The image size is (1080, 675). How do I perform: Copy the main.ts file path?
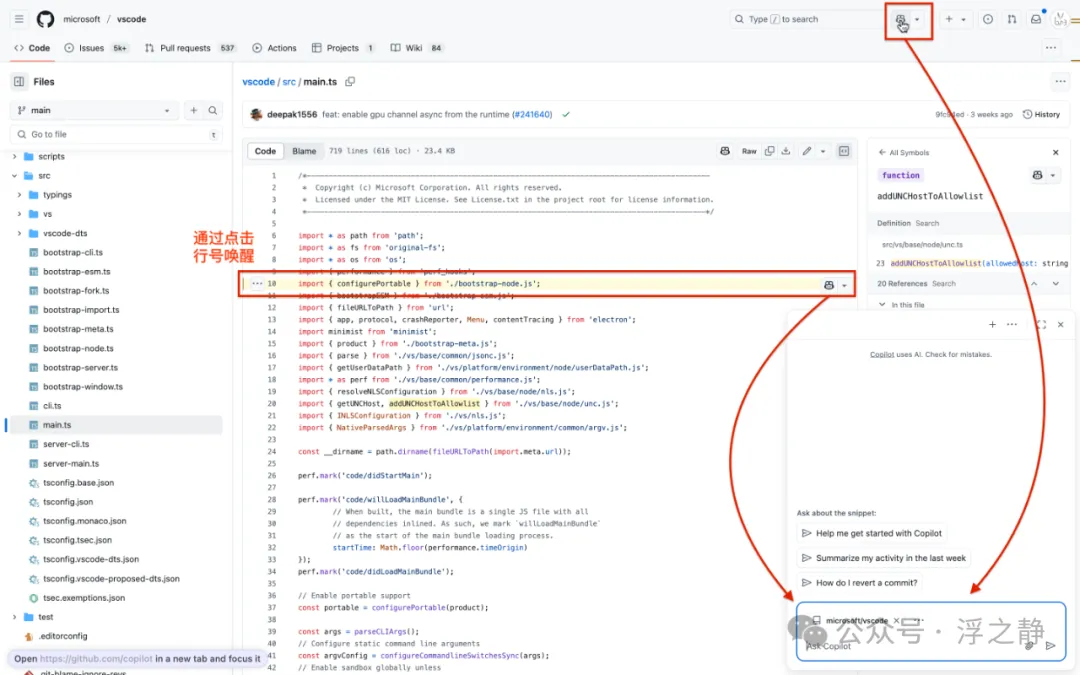coord(350,82)
